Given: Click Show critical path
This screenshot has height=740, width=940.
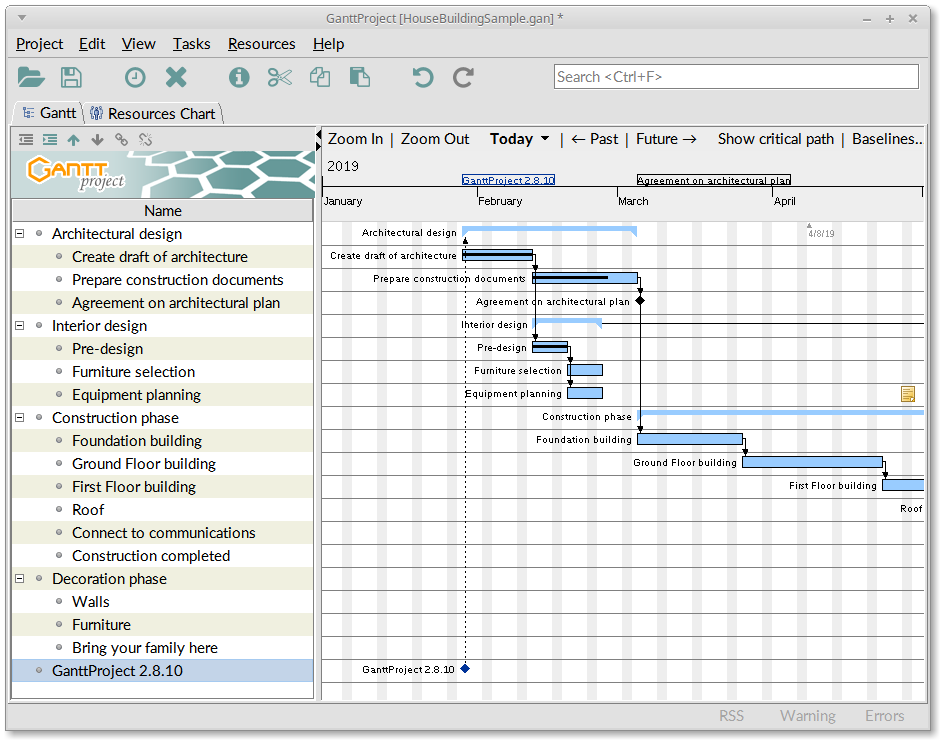Looking at the screenshot, I should [776, 139].
